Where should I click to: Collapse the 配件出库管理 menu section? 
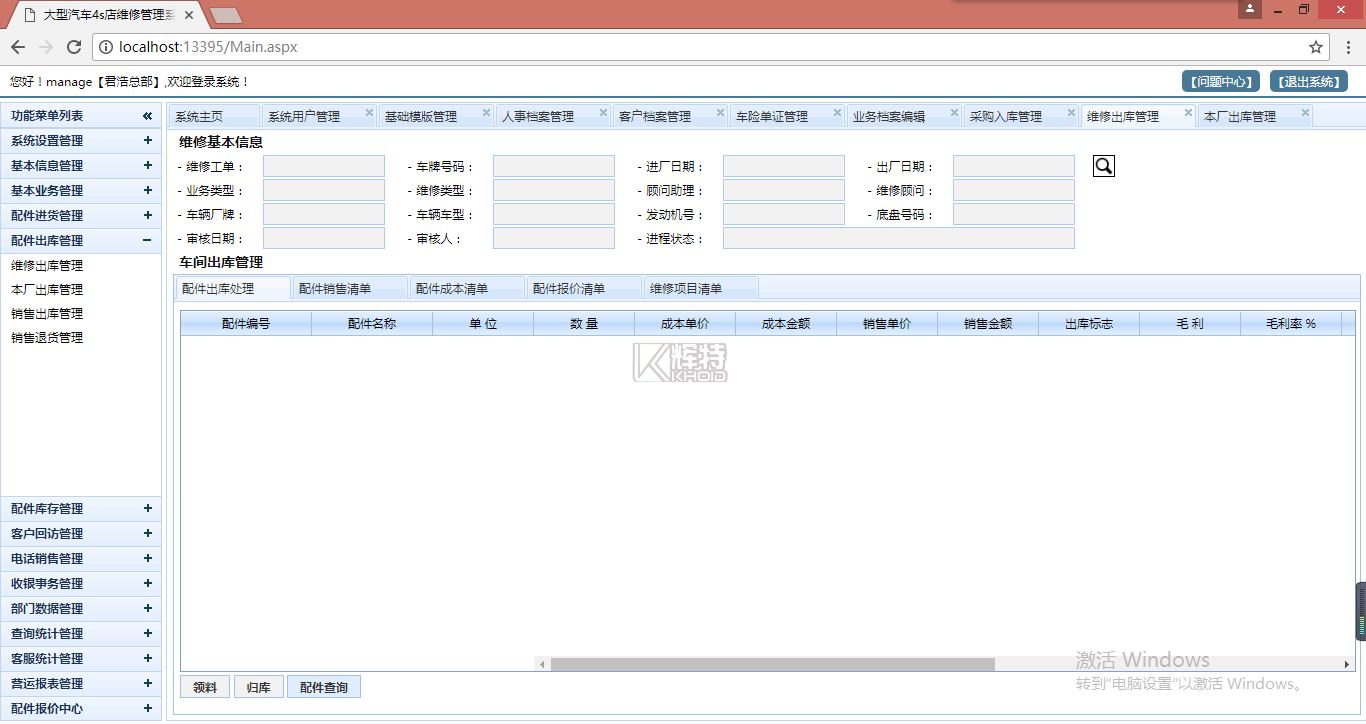click(147, 241)
